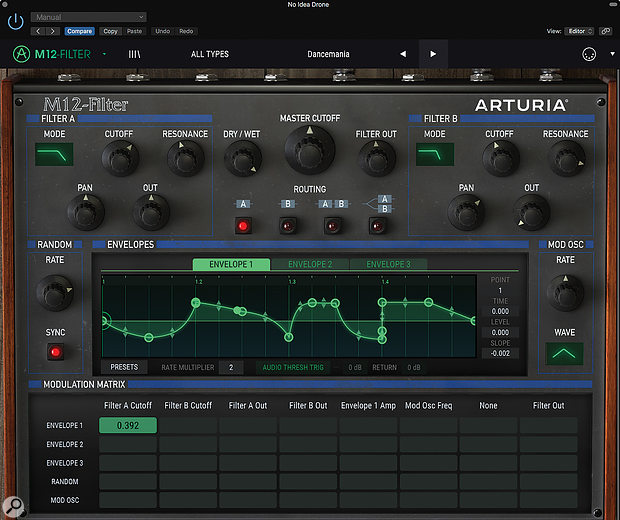Open Filter A mode selector display
This screenshot has height=520, width=620.
coord(54,154)
